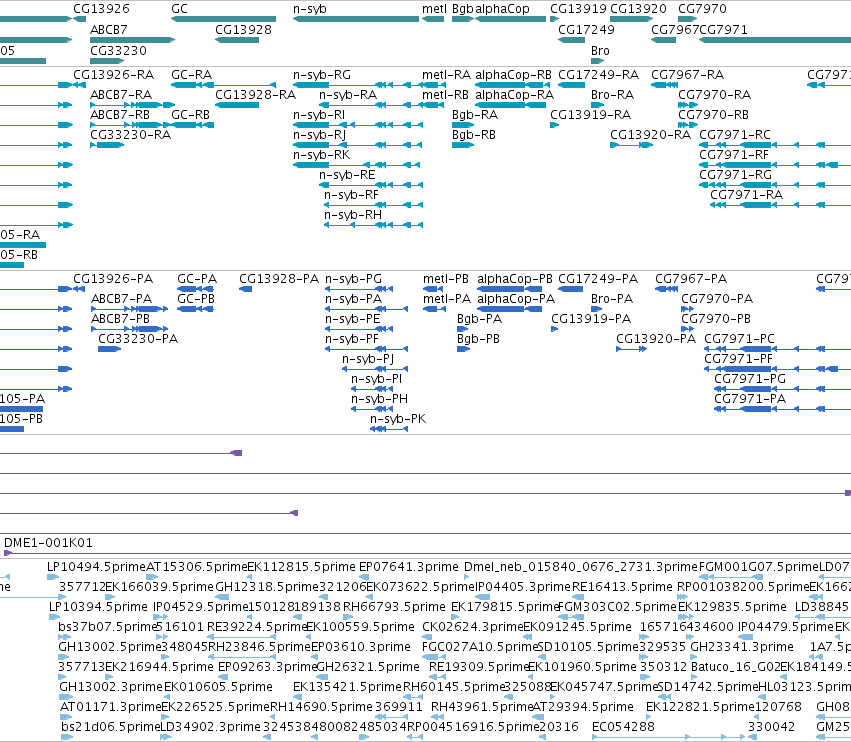This screenshot has width=851, height=742.
Task: Select EST FGC027A10.5prime
Action: coord(479,646)
